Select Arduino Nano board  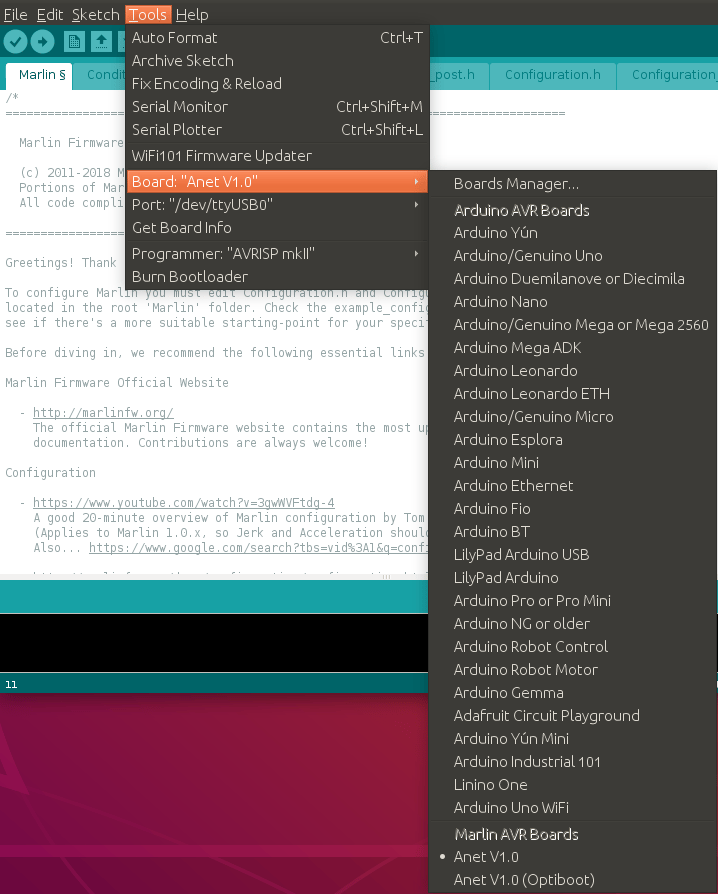click(573, 302)
